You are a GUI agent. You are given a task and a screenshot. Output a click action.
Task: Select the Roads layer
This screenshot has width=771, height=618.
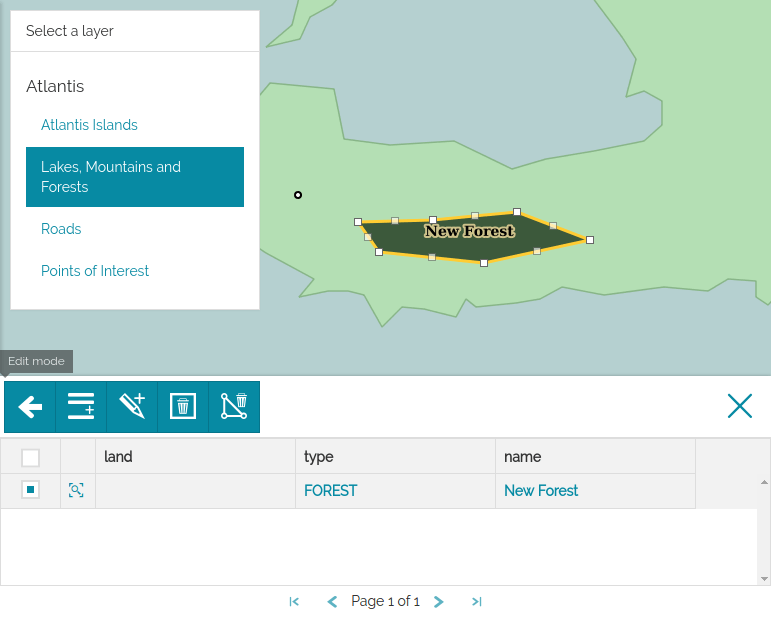point(61,229)
